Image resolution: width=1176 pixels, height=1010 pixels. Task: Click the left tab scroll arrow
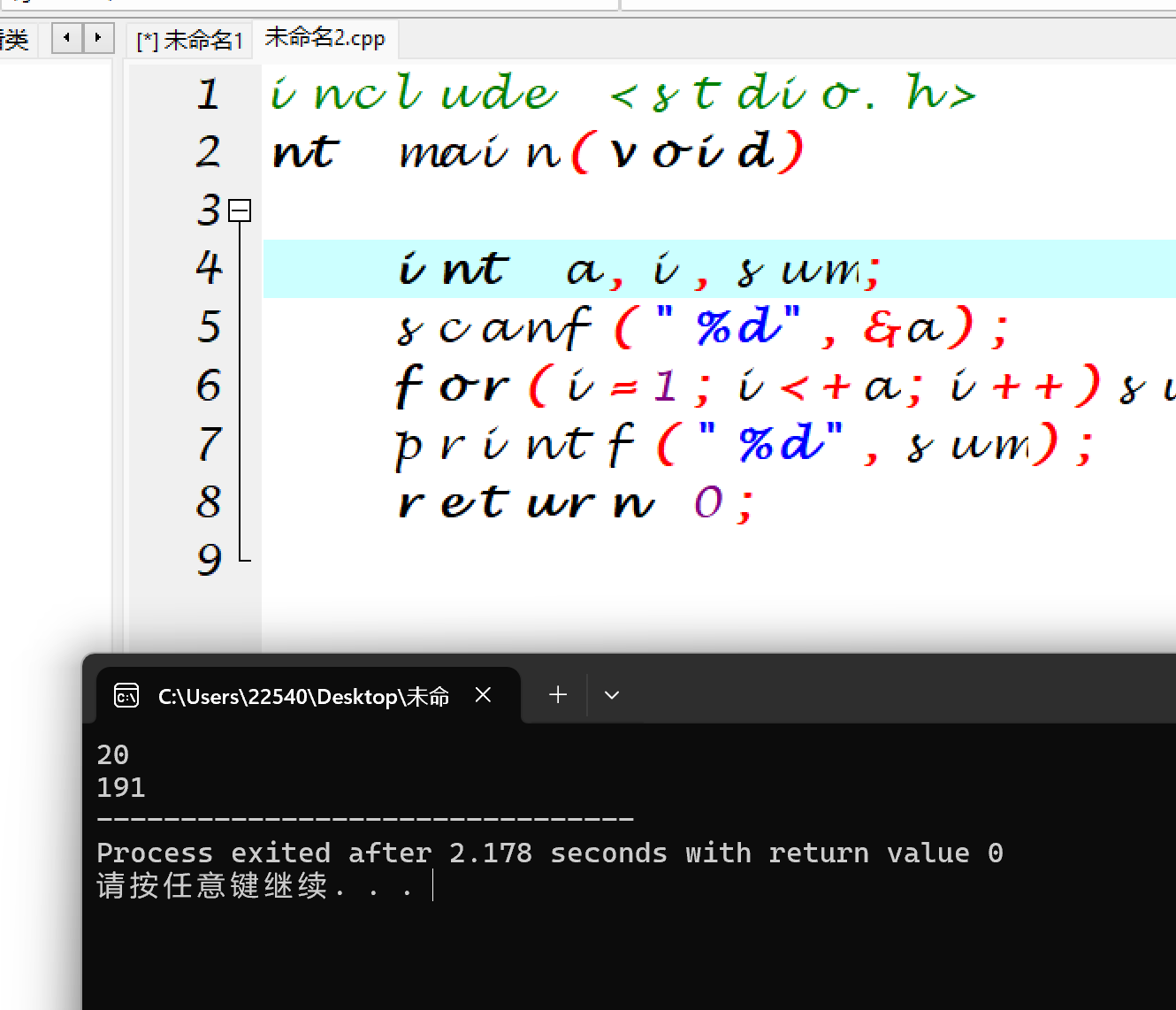point(67,38)
